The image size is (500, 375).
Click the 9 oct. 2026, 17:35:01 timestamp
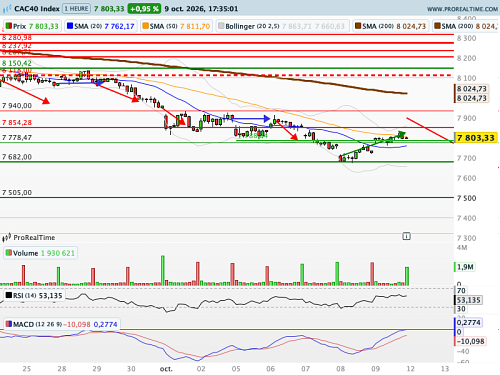click(201, 9)
